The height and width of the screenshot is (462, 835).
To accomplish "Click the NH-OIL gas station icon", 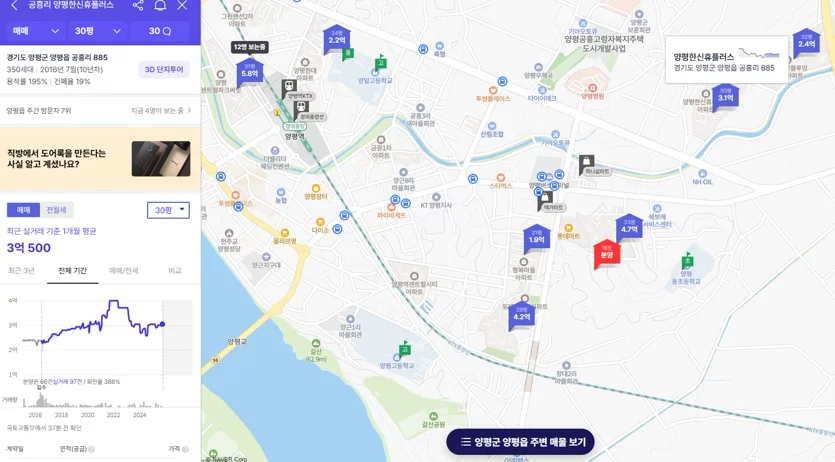I will click(x=702, y=174).
